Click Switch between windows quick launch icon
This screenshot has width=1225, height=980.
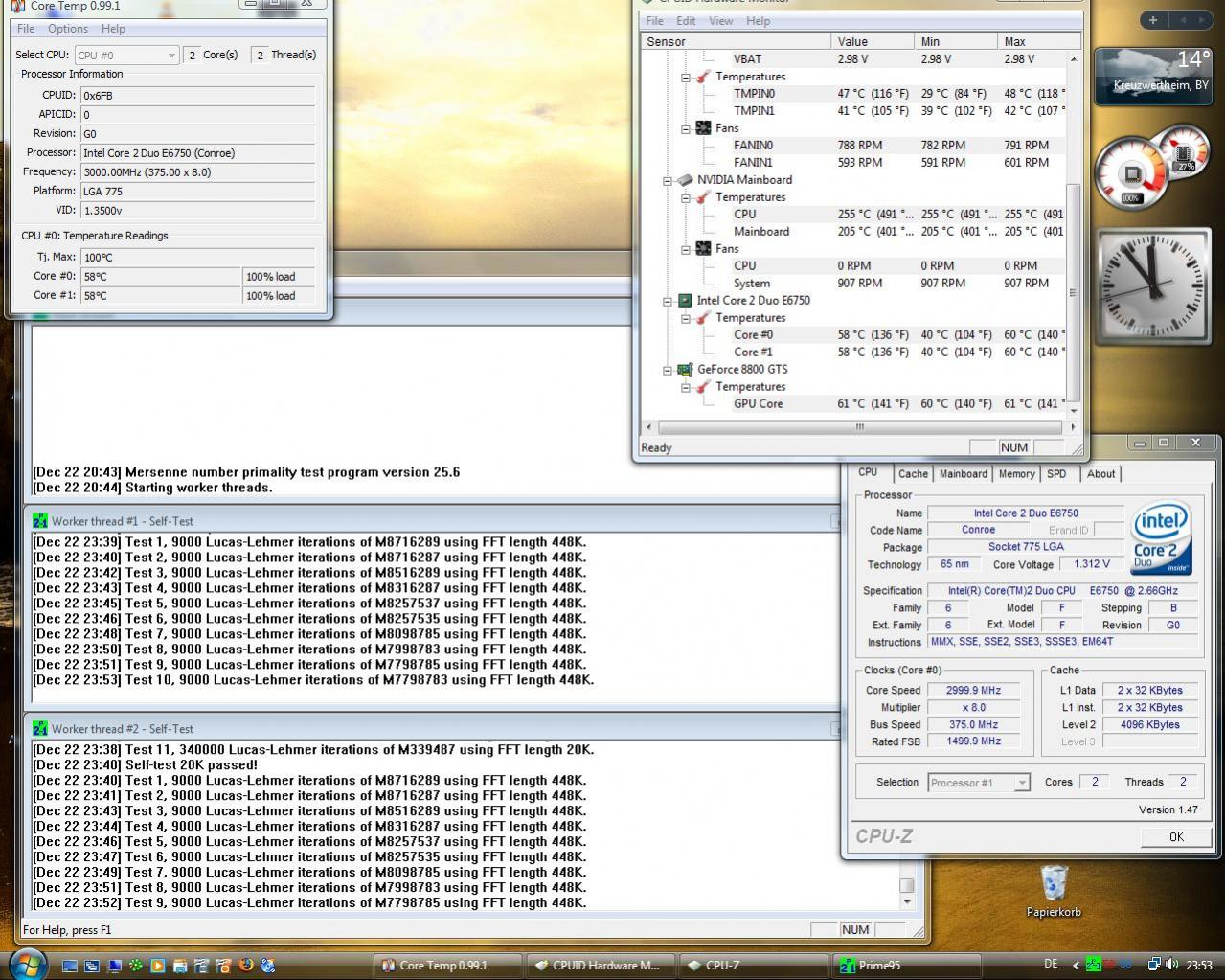91,966
